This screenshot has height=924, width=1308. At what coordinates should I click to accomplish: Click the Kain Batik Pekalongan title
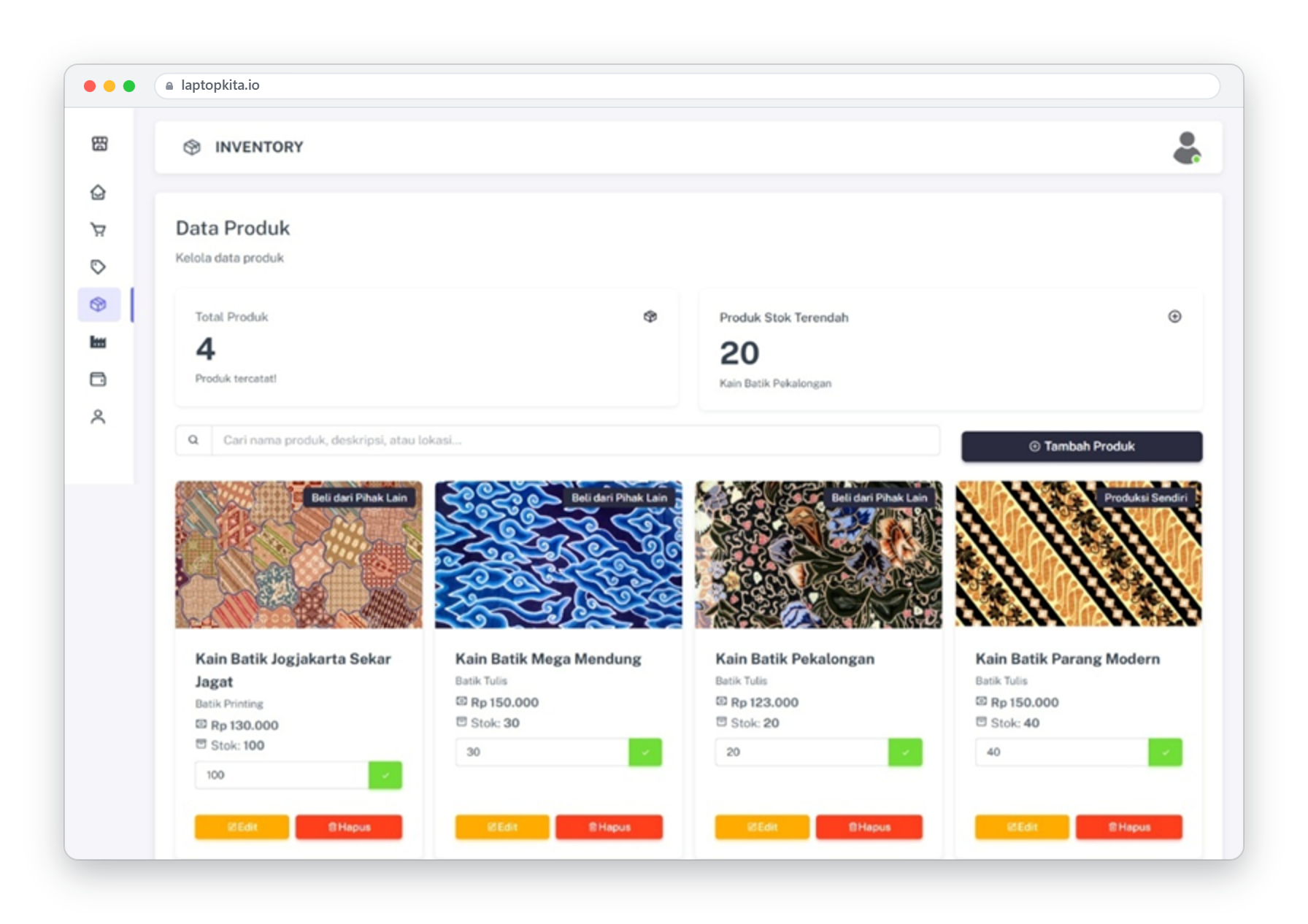pyautogui.click(x=795, y=659)
